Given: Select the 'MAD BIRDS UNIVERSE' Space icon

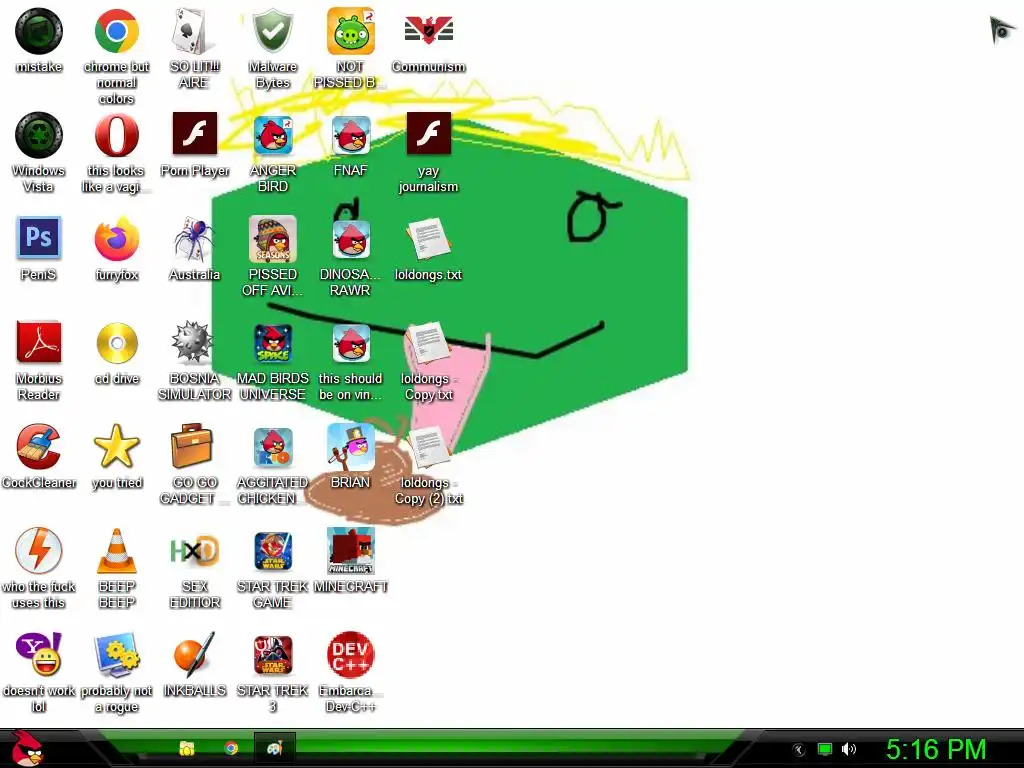Looking at the screenshot, I should tap(273, 344).
